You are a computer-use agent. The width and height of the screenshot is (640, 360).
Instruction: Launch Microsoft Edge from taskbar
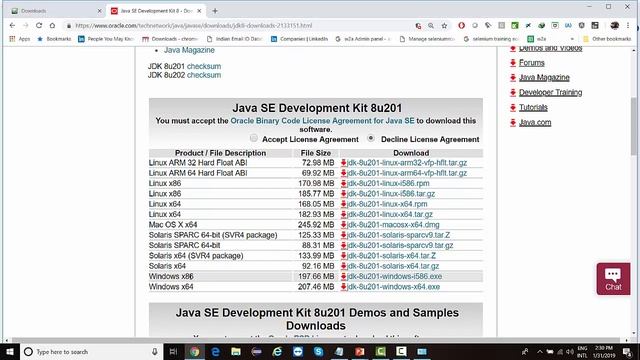click(216, 351)
